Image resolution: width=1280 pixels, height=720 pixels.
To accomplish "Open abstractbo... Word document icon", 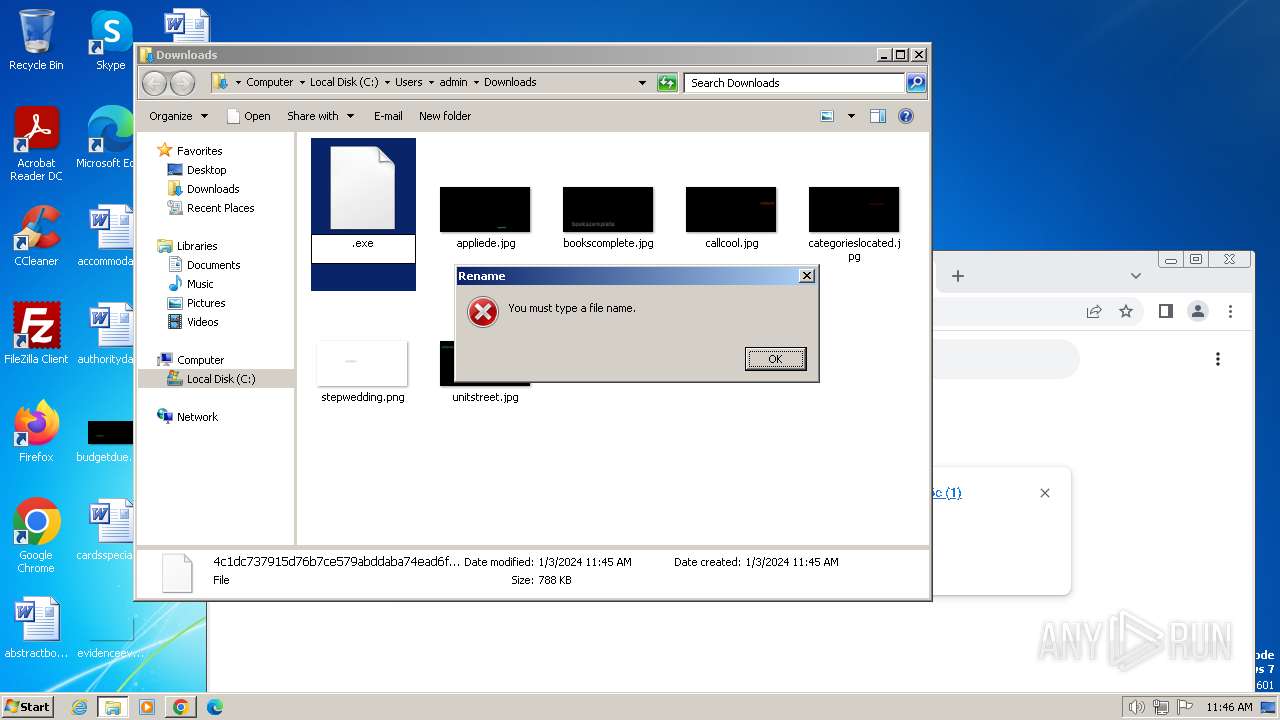I will (36, 628).
